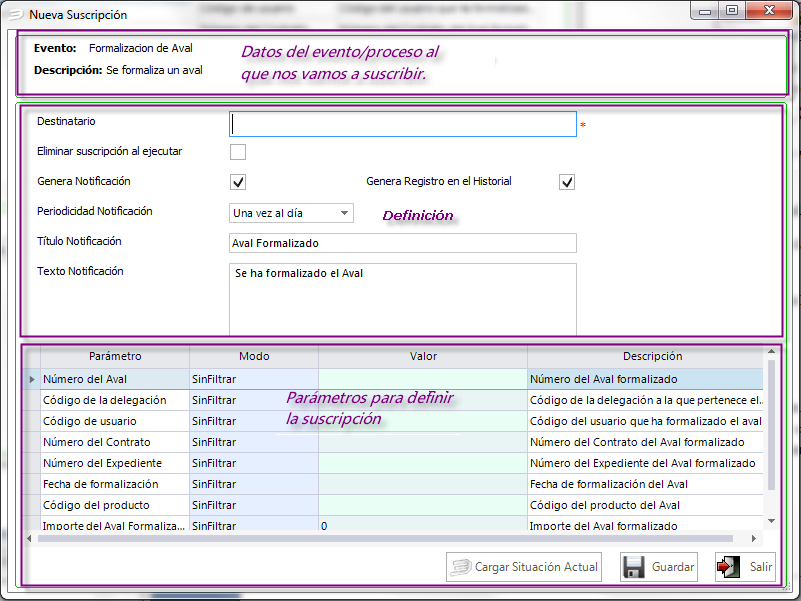Uncheck Genera Notificación checkbox
This screenshot has height=601, width=801.
238,182
